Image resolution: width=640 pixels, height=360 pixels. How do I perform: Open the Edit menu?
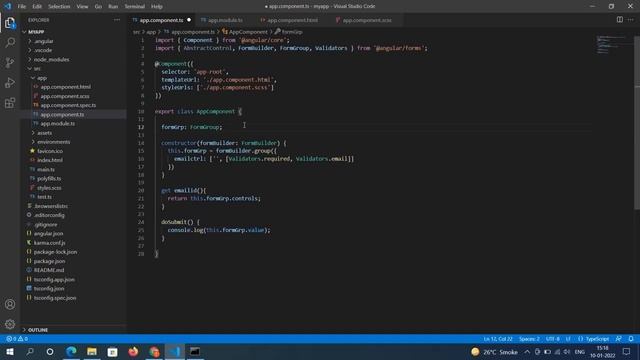point(37,7)
